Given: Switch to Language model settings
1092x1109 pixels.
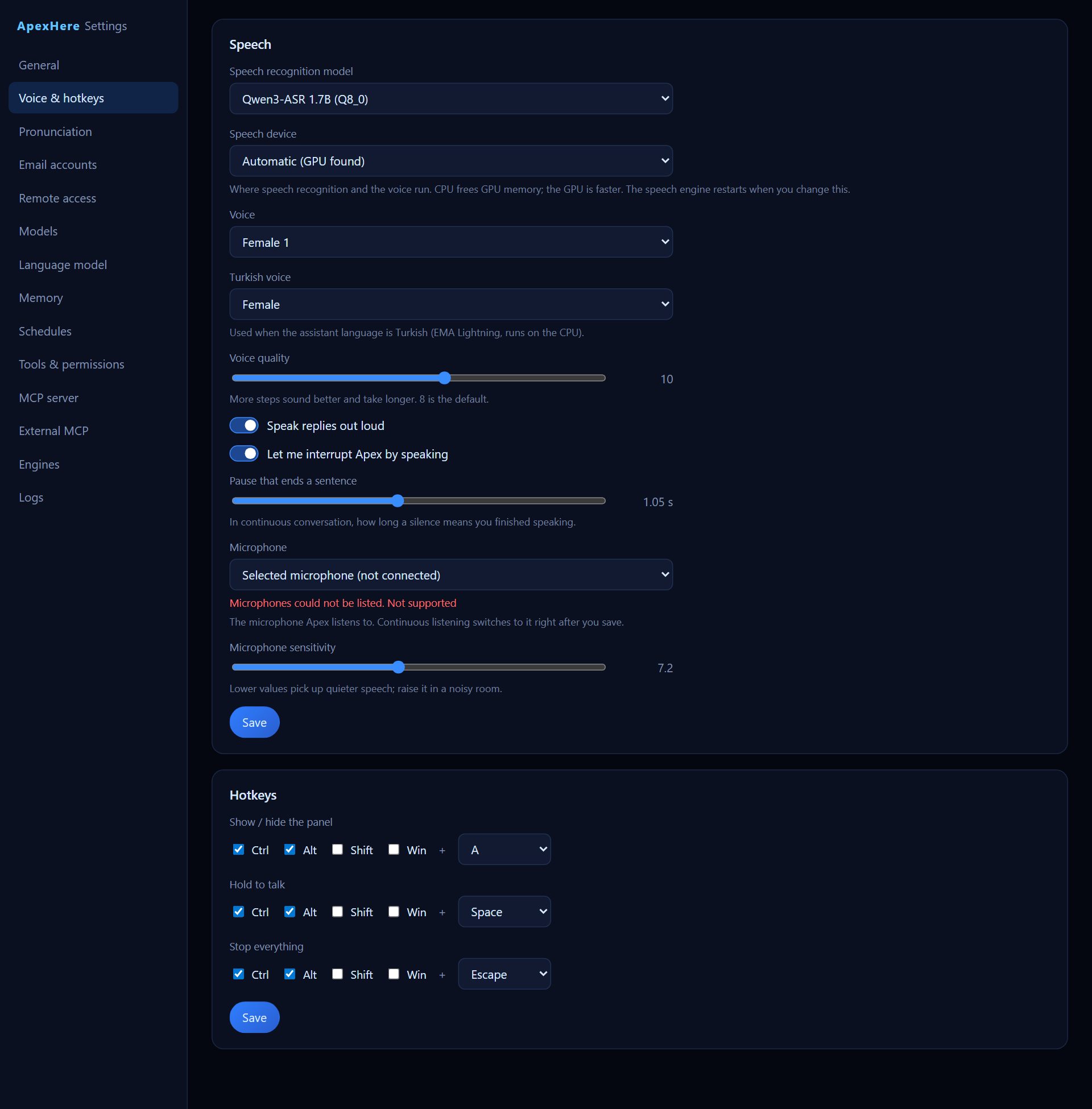Looking at the screenshot, I should click(93, 264).
